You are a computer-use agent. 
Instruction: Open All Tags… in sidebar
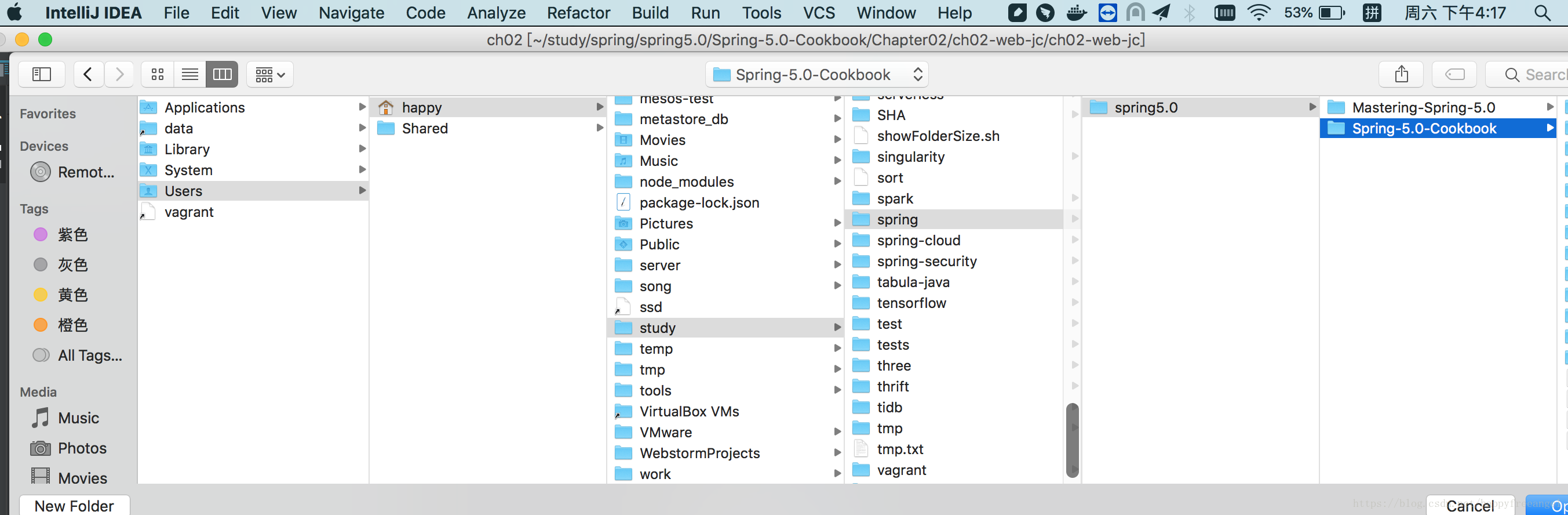tap(77, 356)
